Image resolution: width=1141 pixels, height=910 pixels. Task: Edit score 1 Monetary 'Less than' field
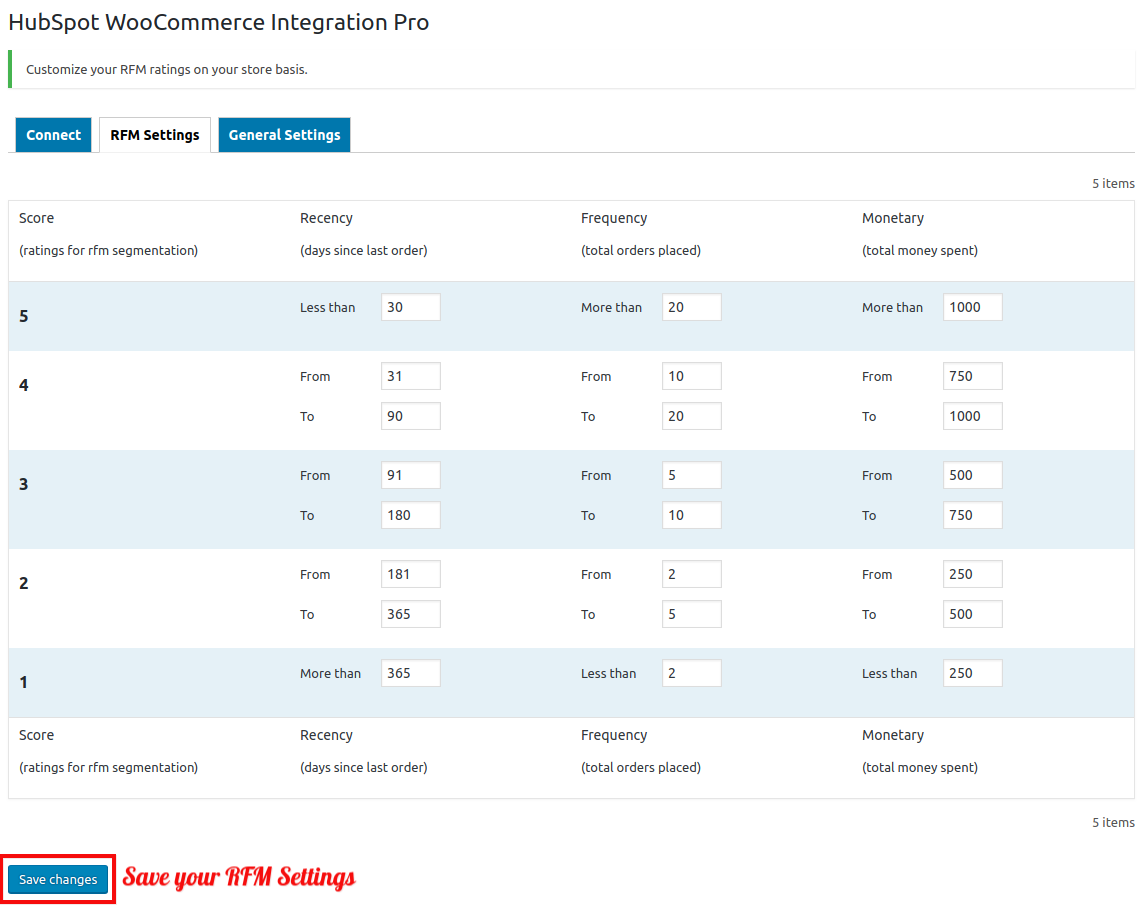pos(972,673)
